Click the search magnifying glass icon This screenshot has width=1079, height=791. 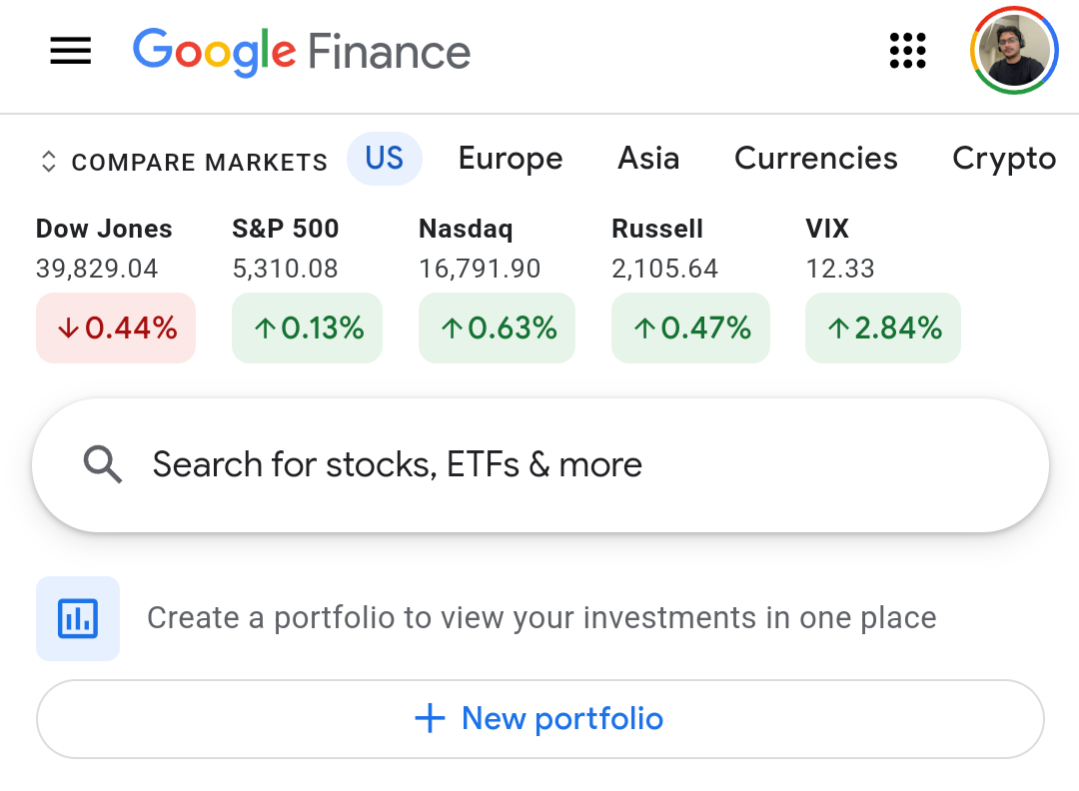pos(103,464)
